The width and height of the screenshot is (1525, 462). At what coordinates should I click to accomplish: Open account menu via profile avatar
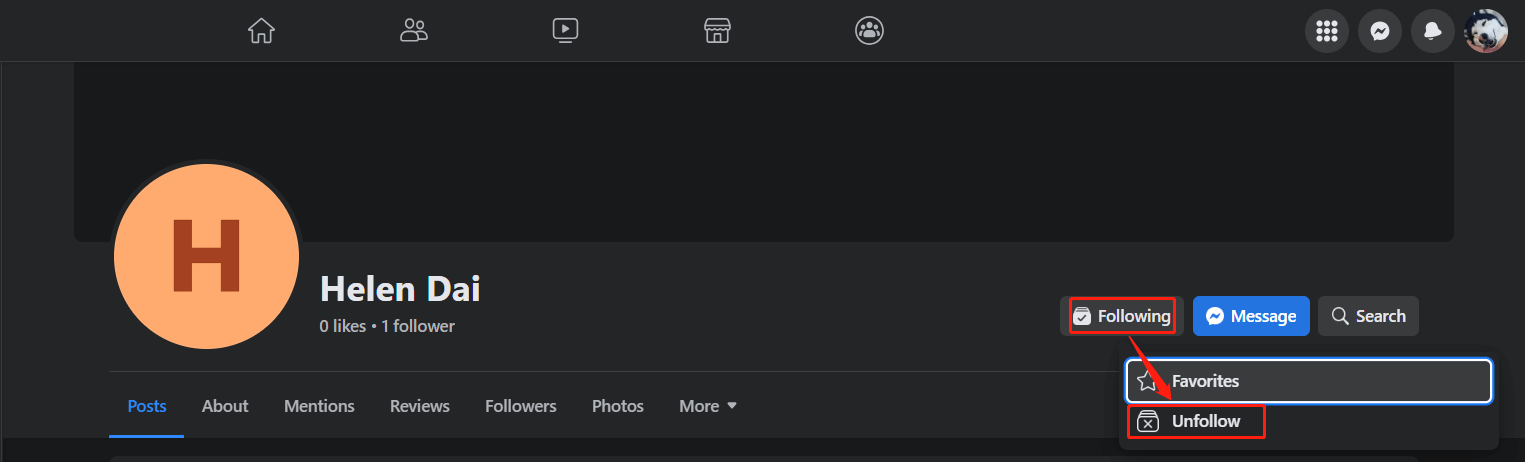click(x=1485, y=32)
